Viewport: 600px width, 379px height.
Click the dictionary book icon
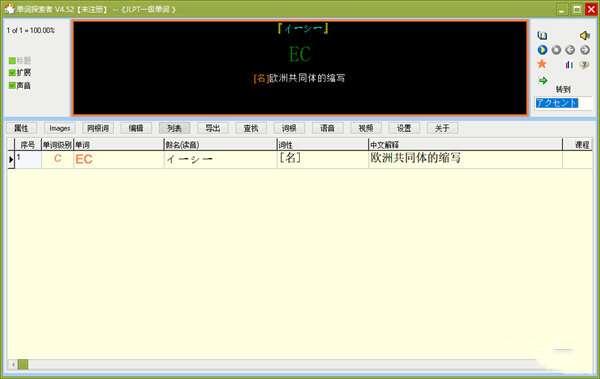[542, 36]
